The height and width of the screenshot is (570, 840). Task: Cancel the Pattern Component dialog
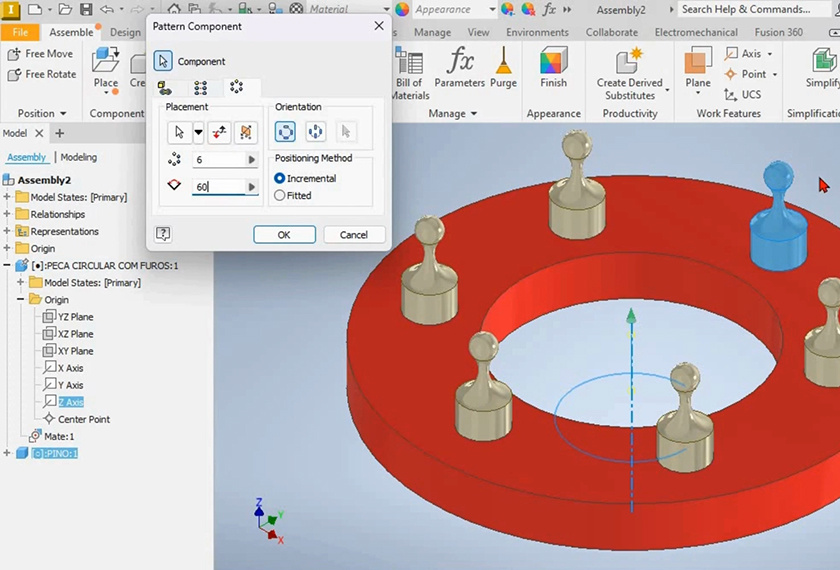(x=353, y=234)
